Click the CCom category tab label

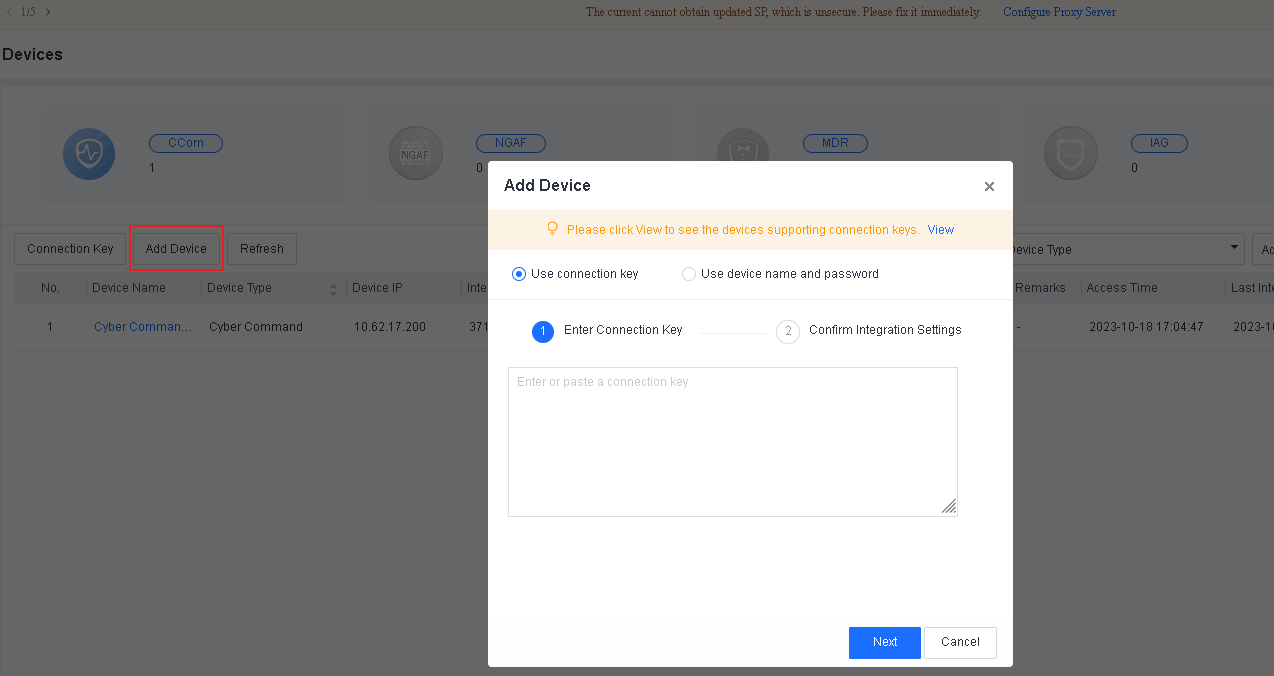pyautogui.click(x=186, y=143)
